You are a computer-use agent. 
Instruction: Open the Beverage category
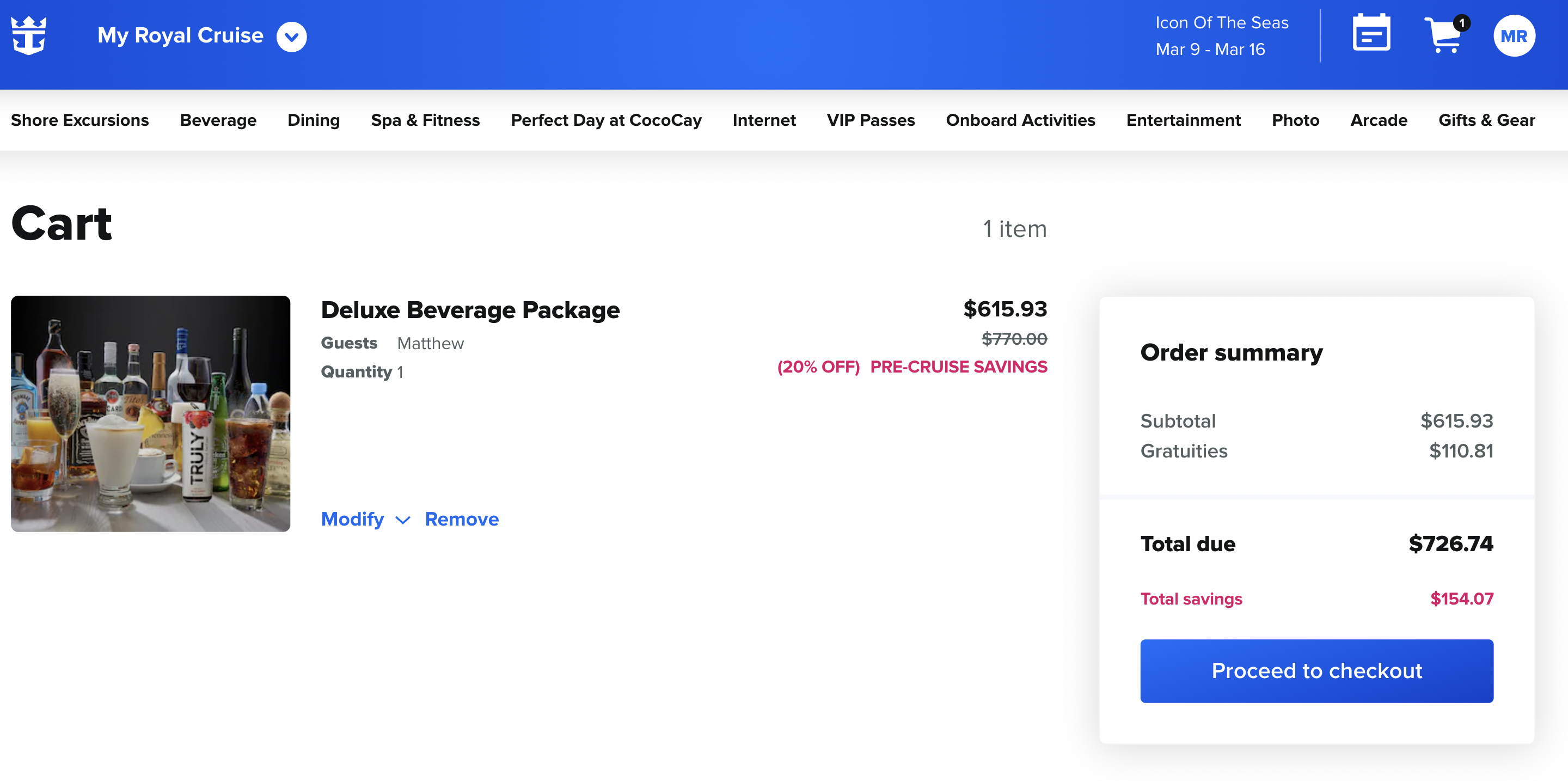click(x=218, y=120)
